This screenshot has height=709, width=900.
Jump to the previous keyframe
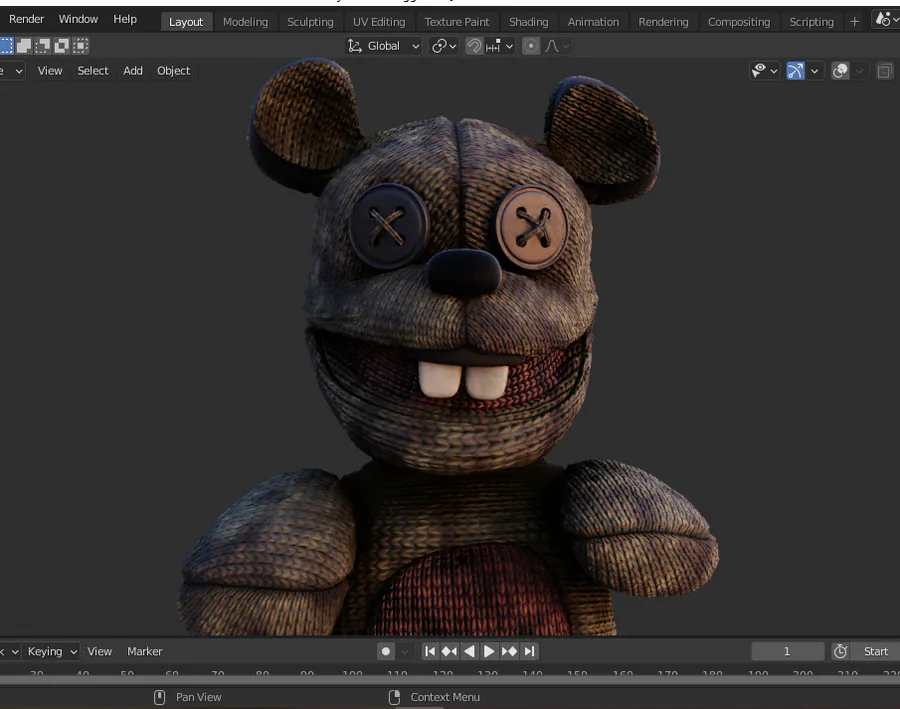[x=449, y=651]
